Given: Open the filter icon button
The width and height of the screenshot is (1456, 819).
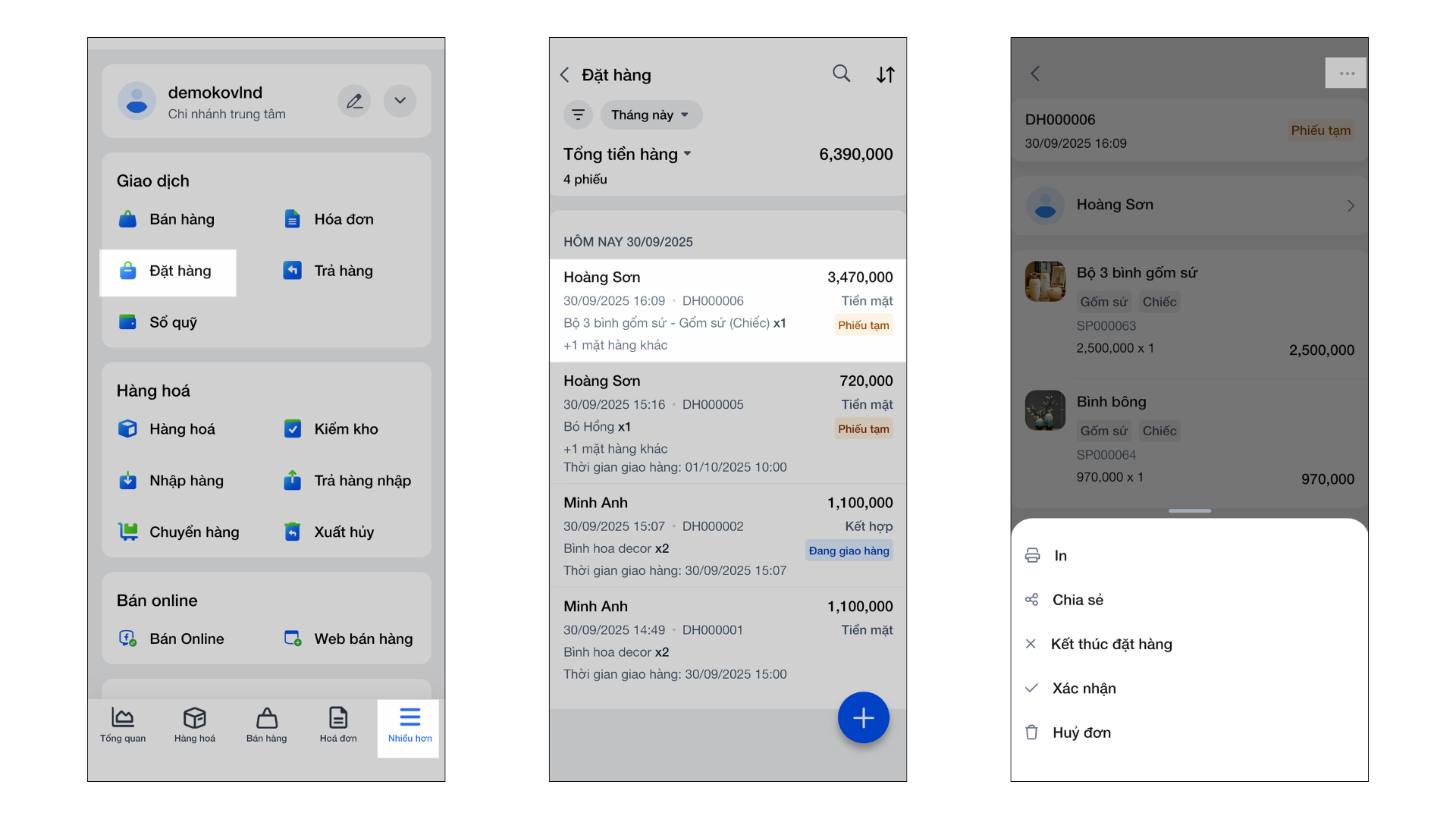Looking at the screenshot, I should tap(578, 115).
